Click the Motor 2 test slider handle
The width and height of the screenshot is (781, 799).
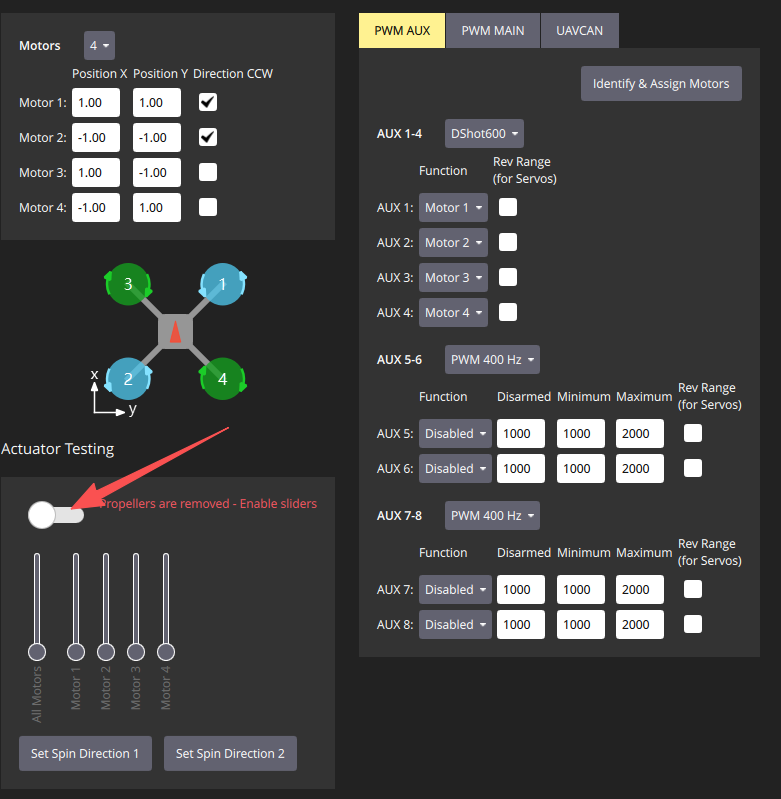106,652
